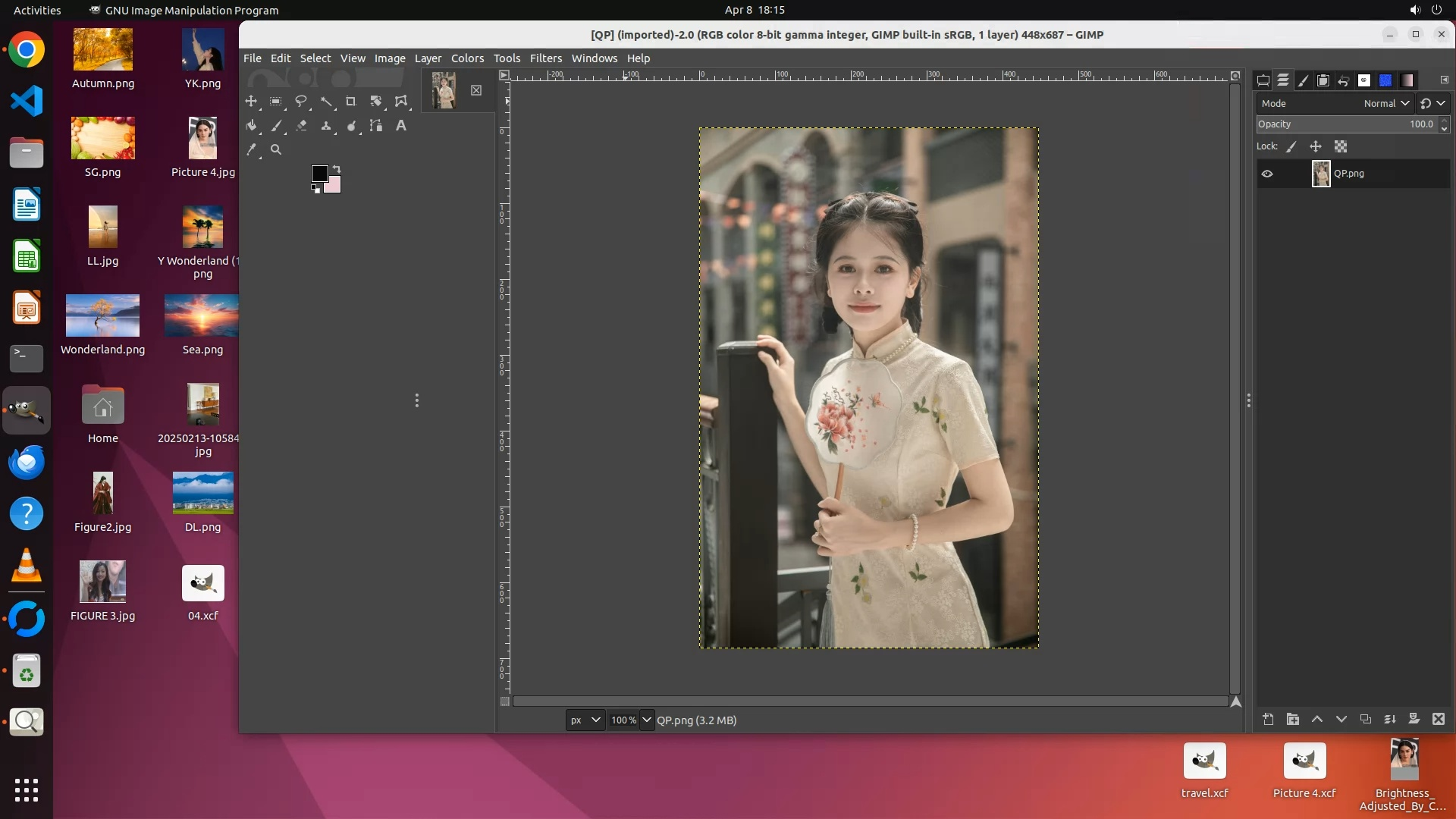1456x819 pixels.
Task: Click the new layer button
Action: [x=1268, y=719]
